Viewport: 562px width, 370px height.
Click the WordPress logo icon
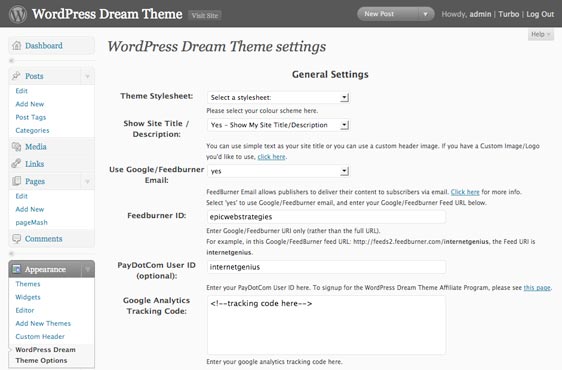click(x=18, y=14)
